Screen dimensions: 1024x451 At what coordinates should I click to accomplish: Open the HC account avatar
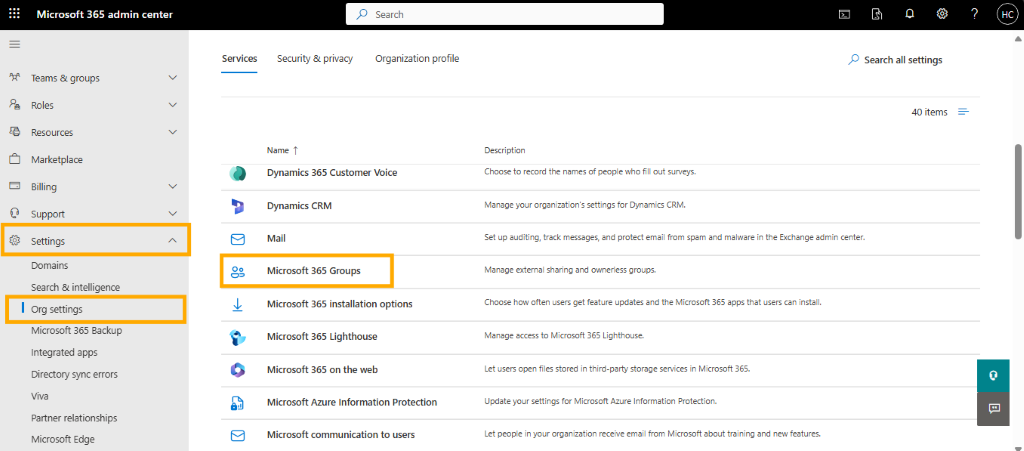point(1006,14)
